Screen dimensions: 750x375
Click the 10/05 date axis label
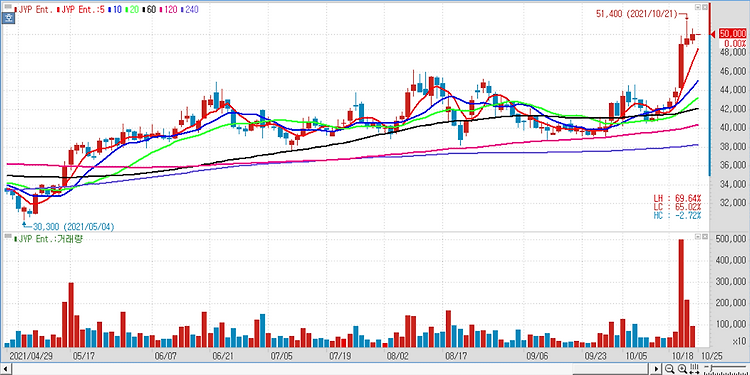637,356
